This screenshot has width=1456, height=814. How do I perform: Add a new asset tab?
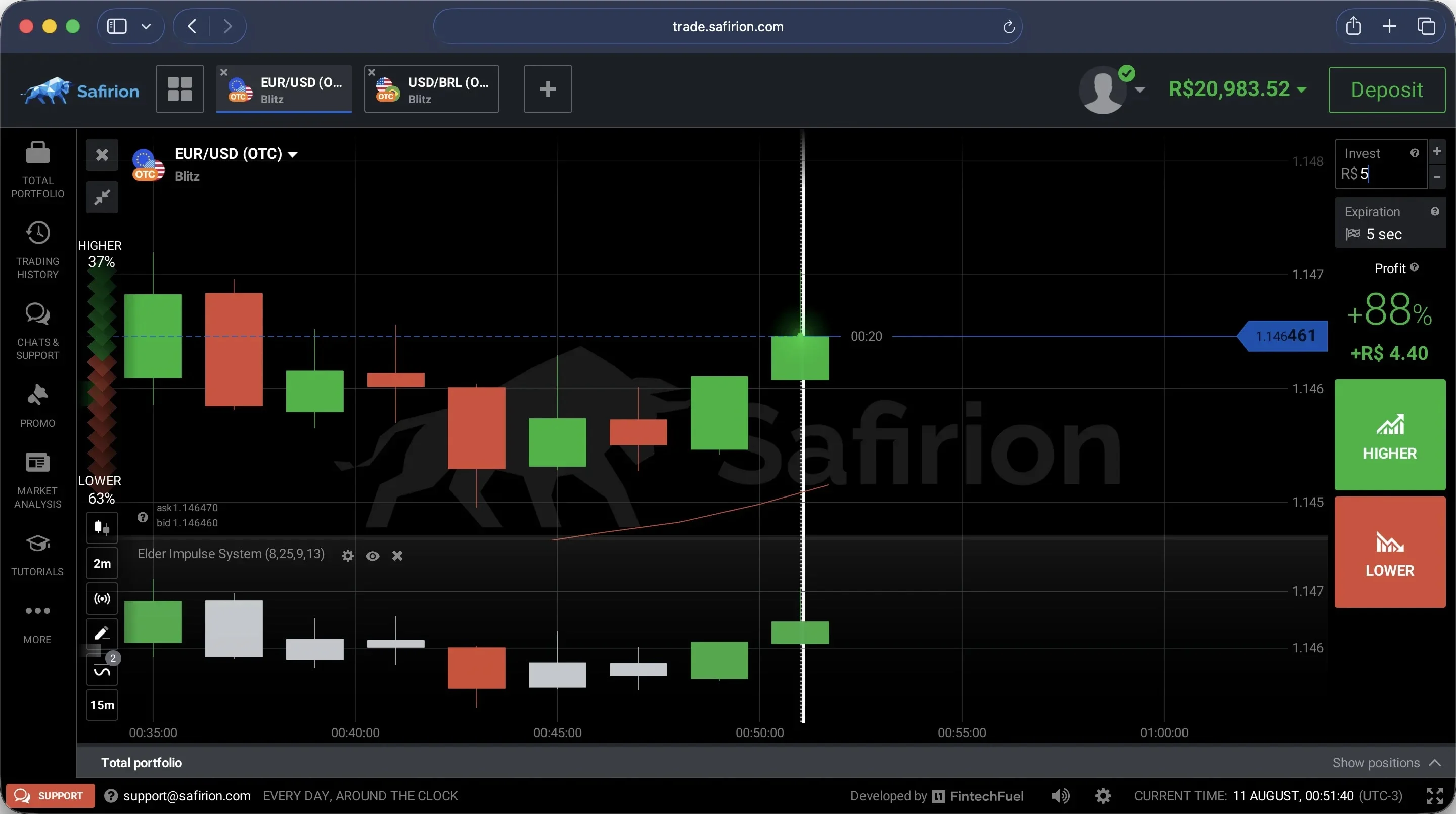548,89
